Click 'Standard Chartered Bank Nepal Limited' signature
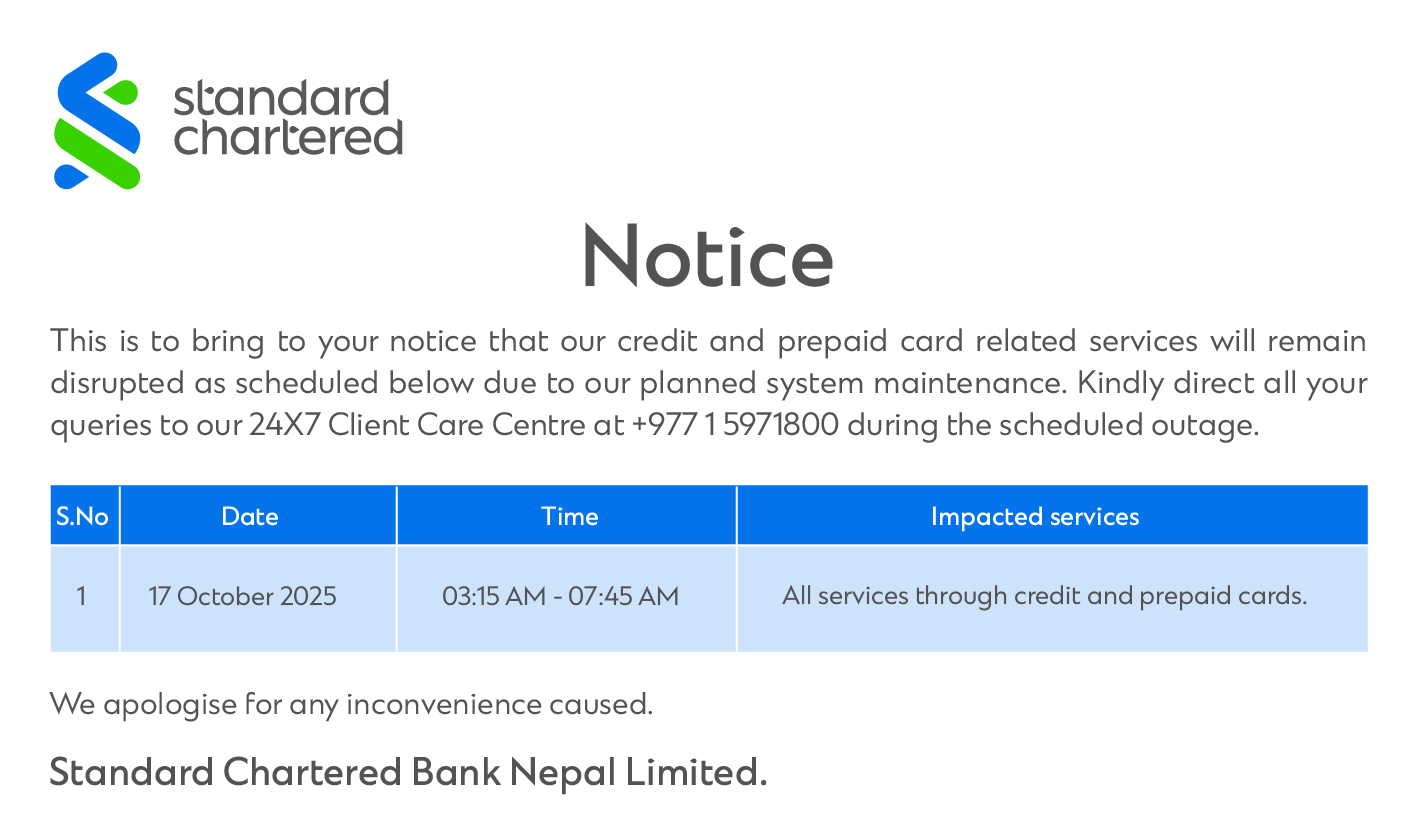The height and width of the screenshot is (827, 1418). coord(408,772)
